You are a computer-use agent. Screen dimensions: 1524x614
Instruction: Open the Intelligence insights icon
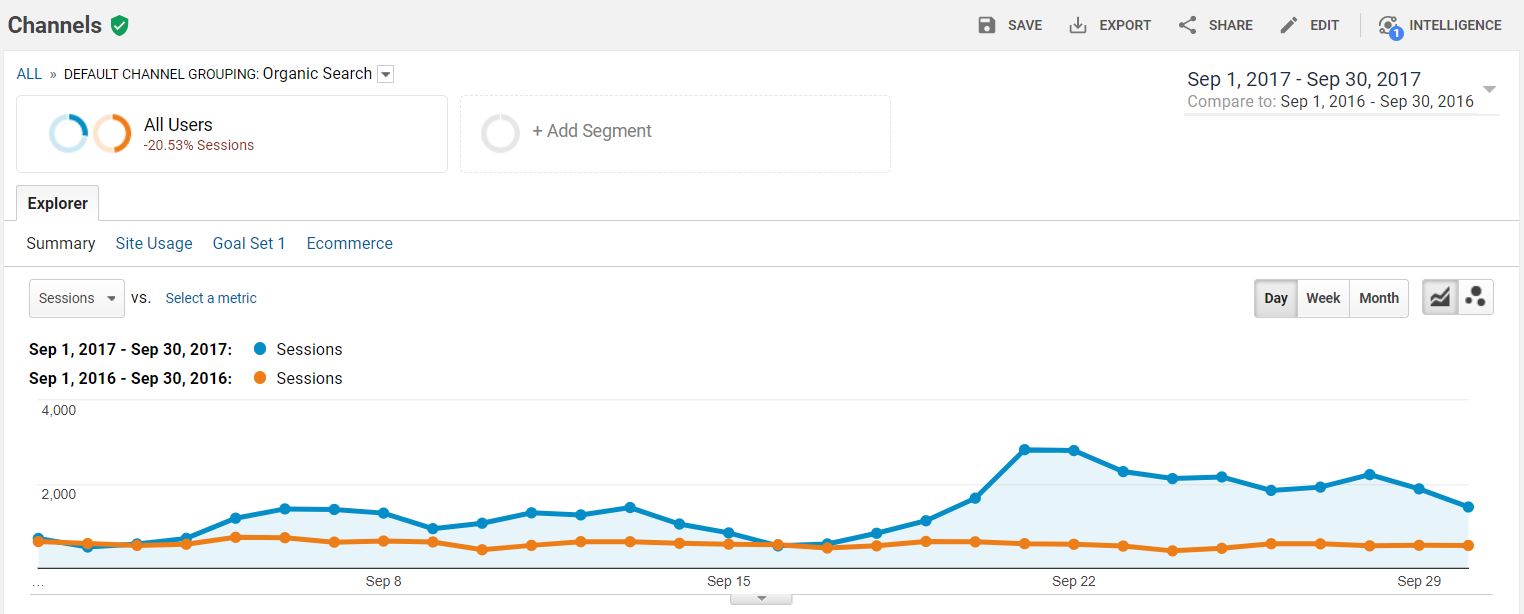[1388, 26]
